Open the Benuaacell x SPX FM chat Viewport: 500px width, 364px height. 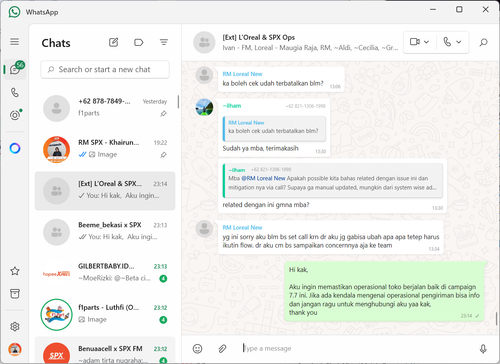pos(105,350)
